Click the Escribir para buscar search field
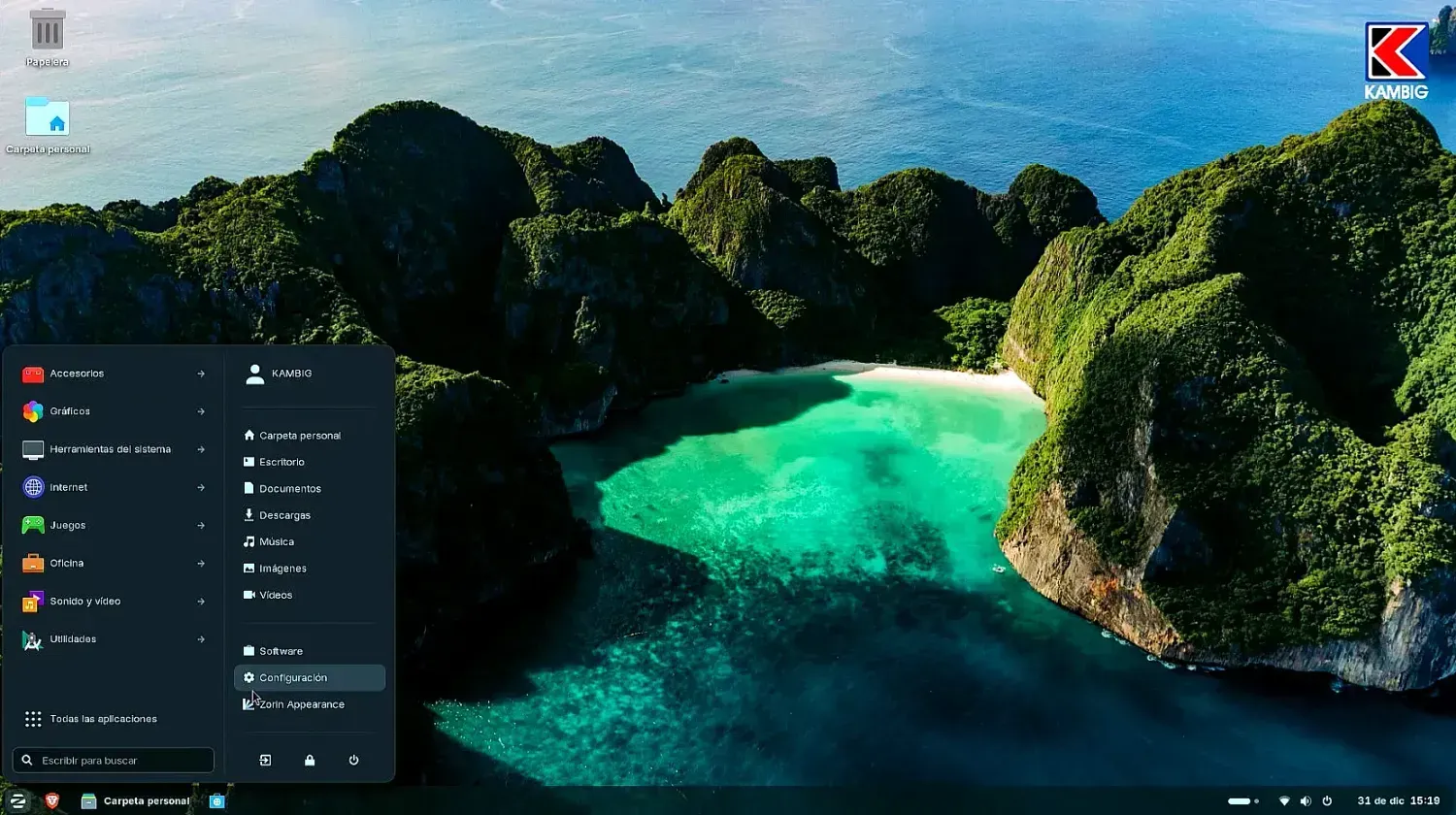 click(x=113, y=760)
